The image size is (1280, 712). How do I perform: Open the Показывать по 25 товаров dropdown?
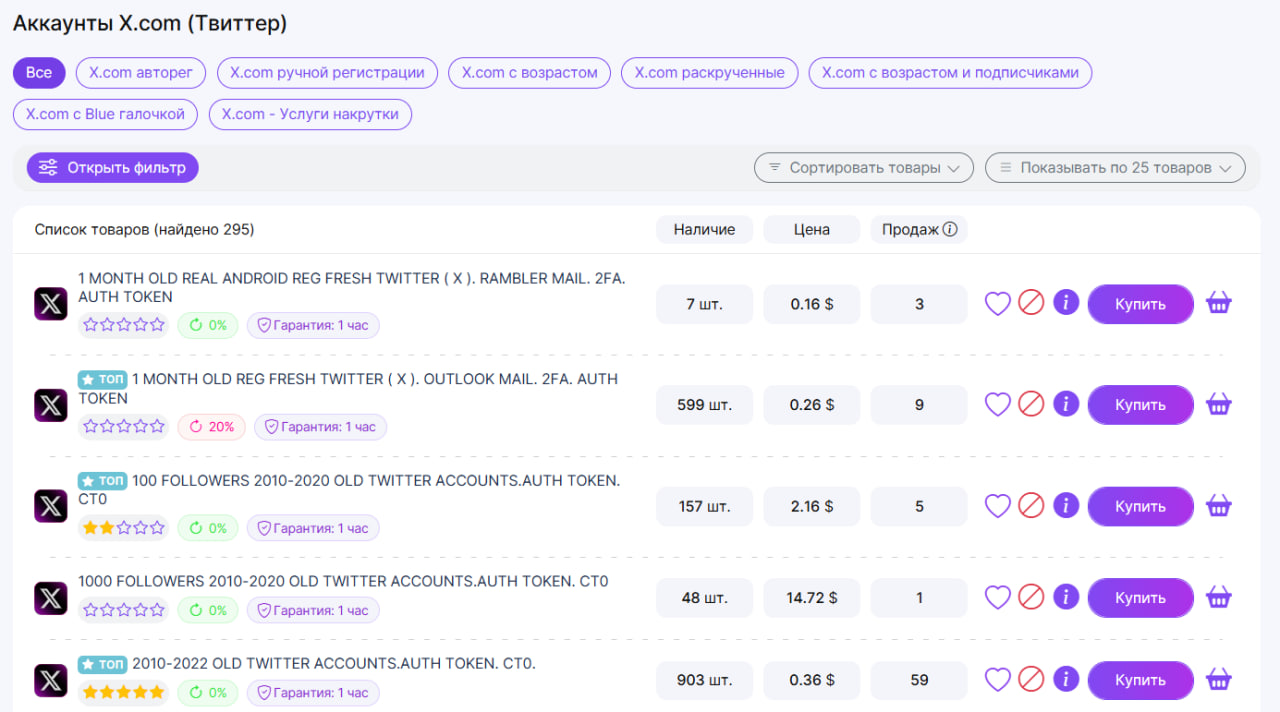coord(1115,168)
